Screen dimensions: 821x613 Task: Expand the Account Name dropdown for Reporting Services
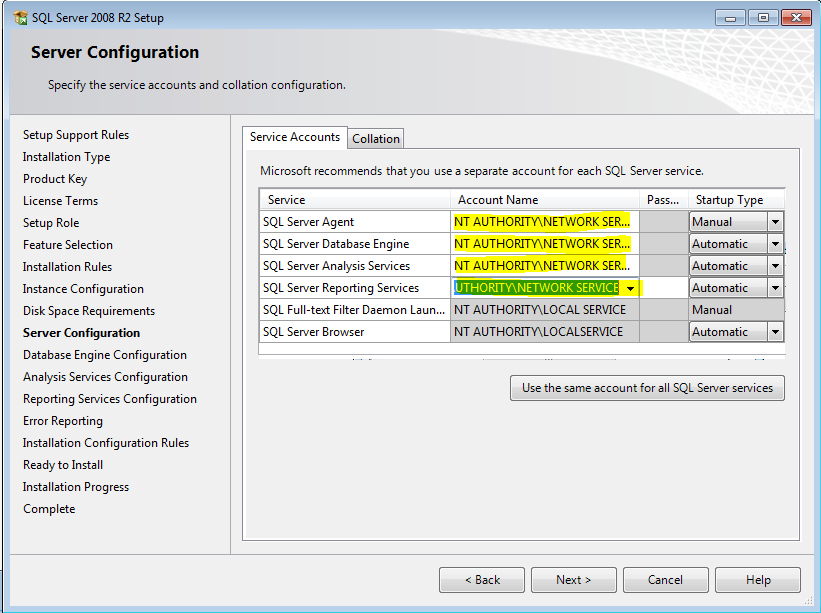[x=630, y=287]
